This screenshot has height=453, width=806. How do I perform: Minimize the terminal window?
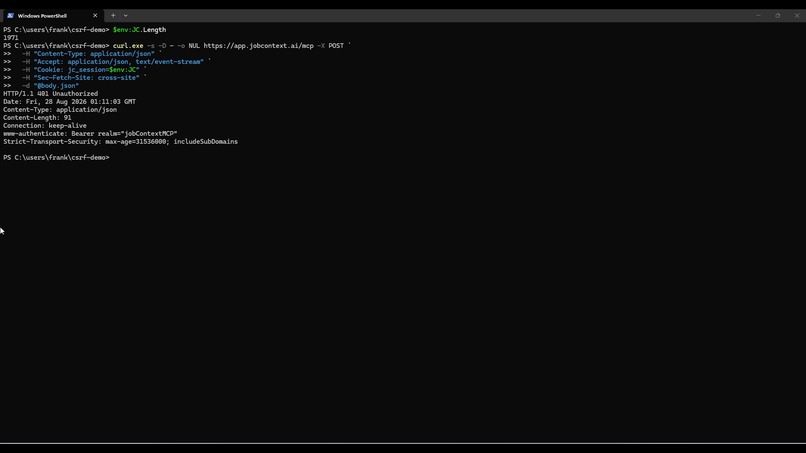(x=758, y=15)
